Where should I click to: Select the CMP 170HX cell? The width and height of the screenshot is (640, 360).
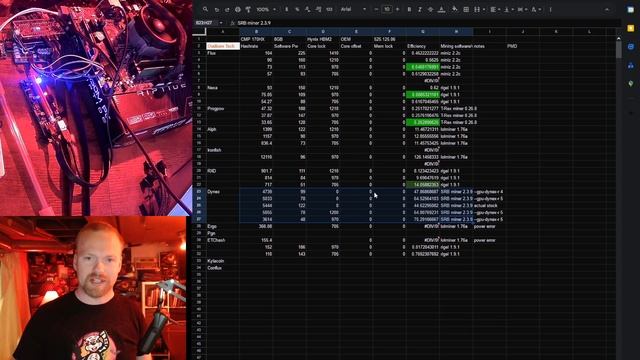tap(256, 39)
